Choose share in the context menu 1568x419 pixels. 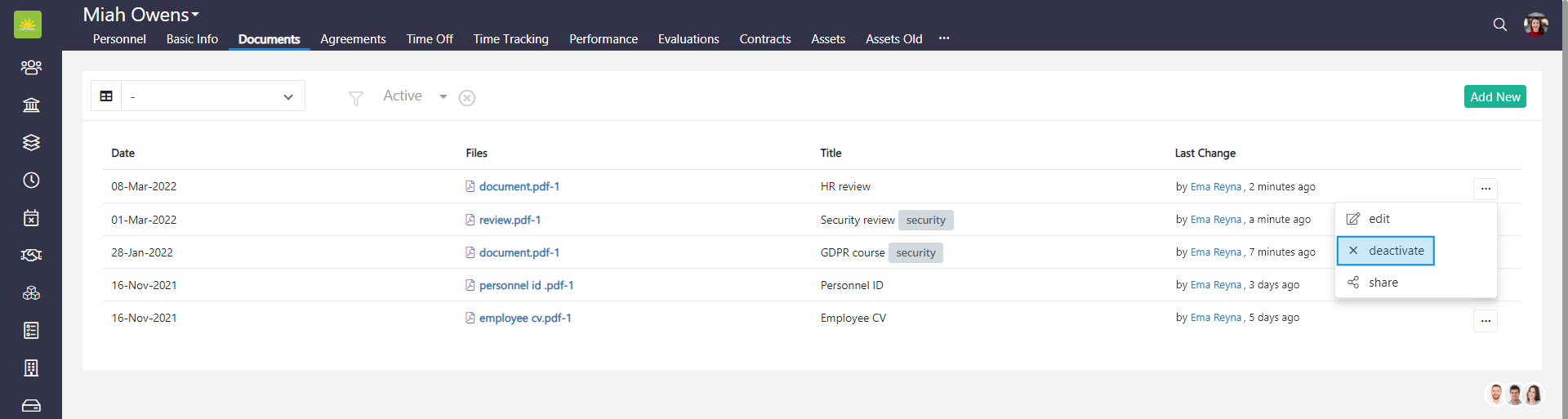point(1383,283)
